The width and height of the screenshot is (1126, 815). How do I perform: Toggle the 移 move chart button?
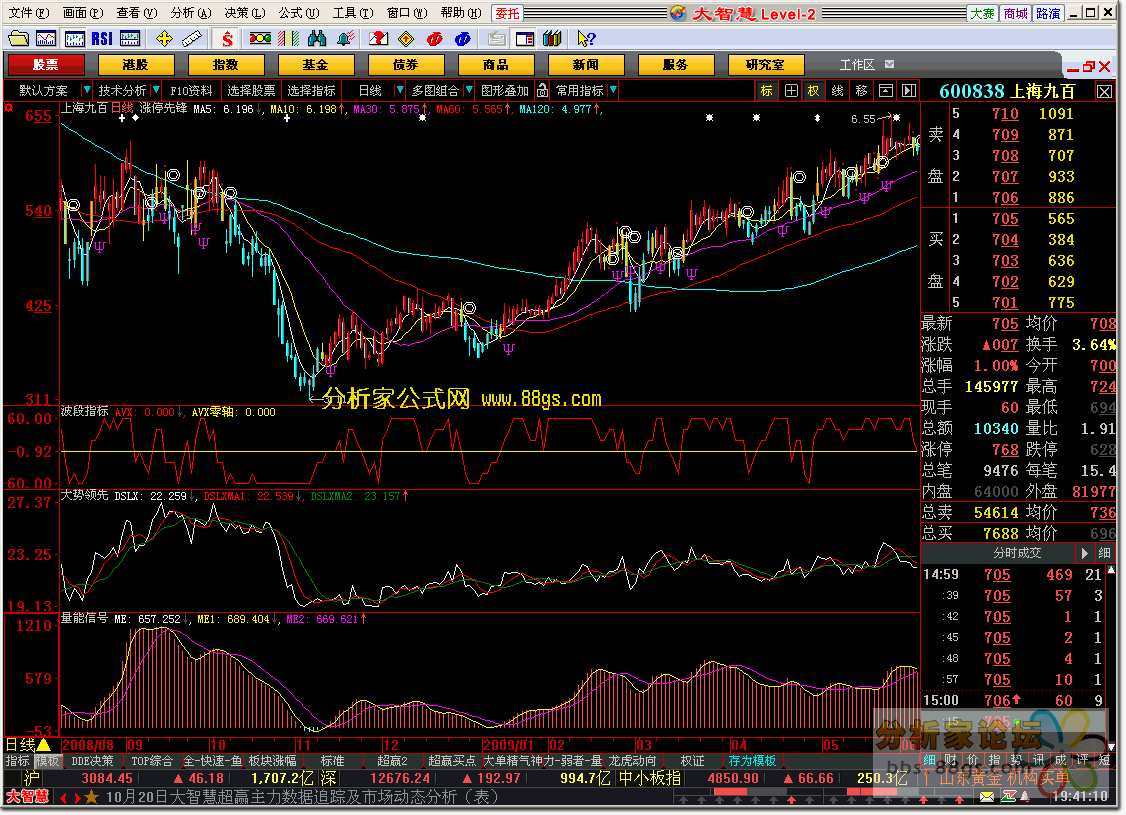coord(862,90)
